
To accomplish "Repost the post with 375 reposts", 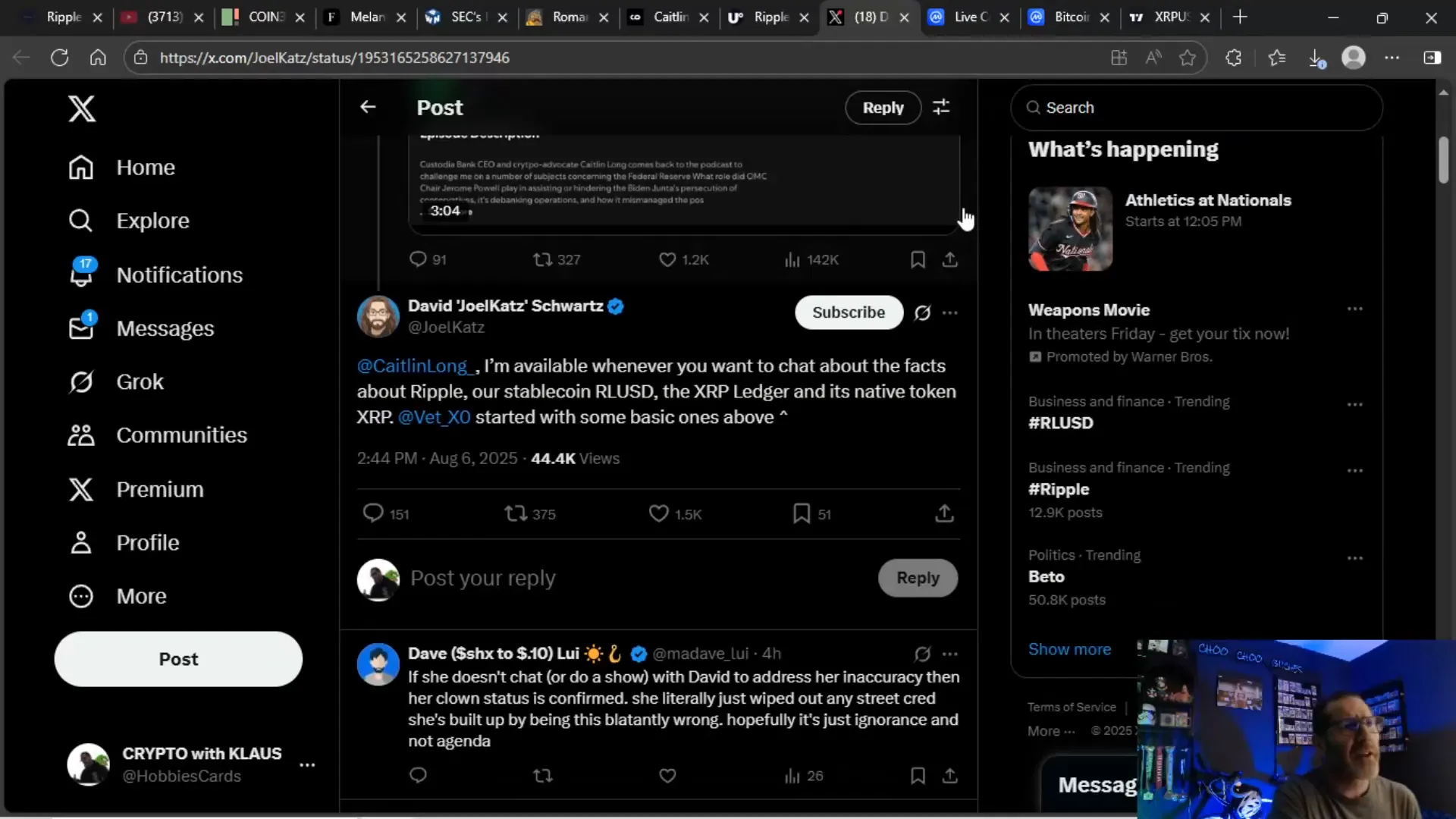I will (530, 513).
